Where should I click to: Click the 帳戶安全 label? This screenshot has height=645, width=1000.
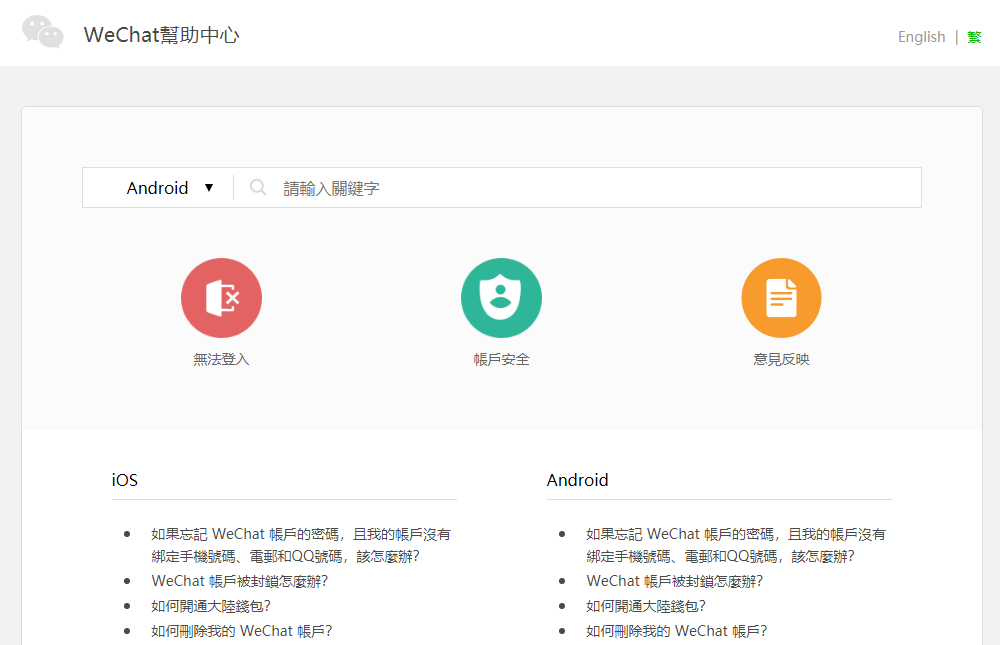pos(501,359)
